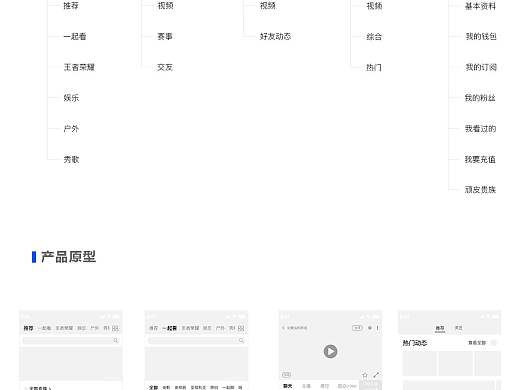The image size is (520, 390).
Task: Select the 我看过的 tree node
Action: (480, 128)
